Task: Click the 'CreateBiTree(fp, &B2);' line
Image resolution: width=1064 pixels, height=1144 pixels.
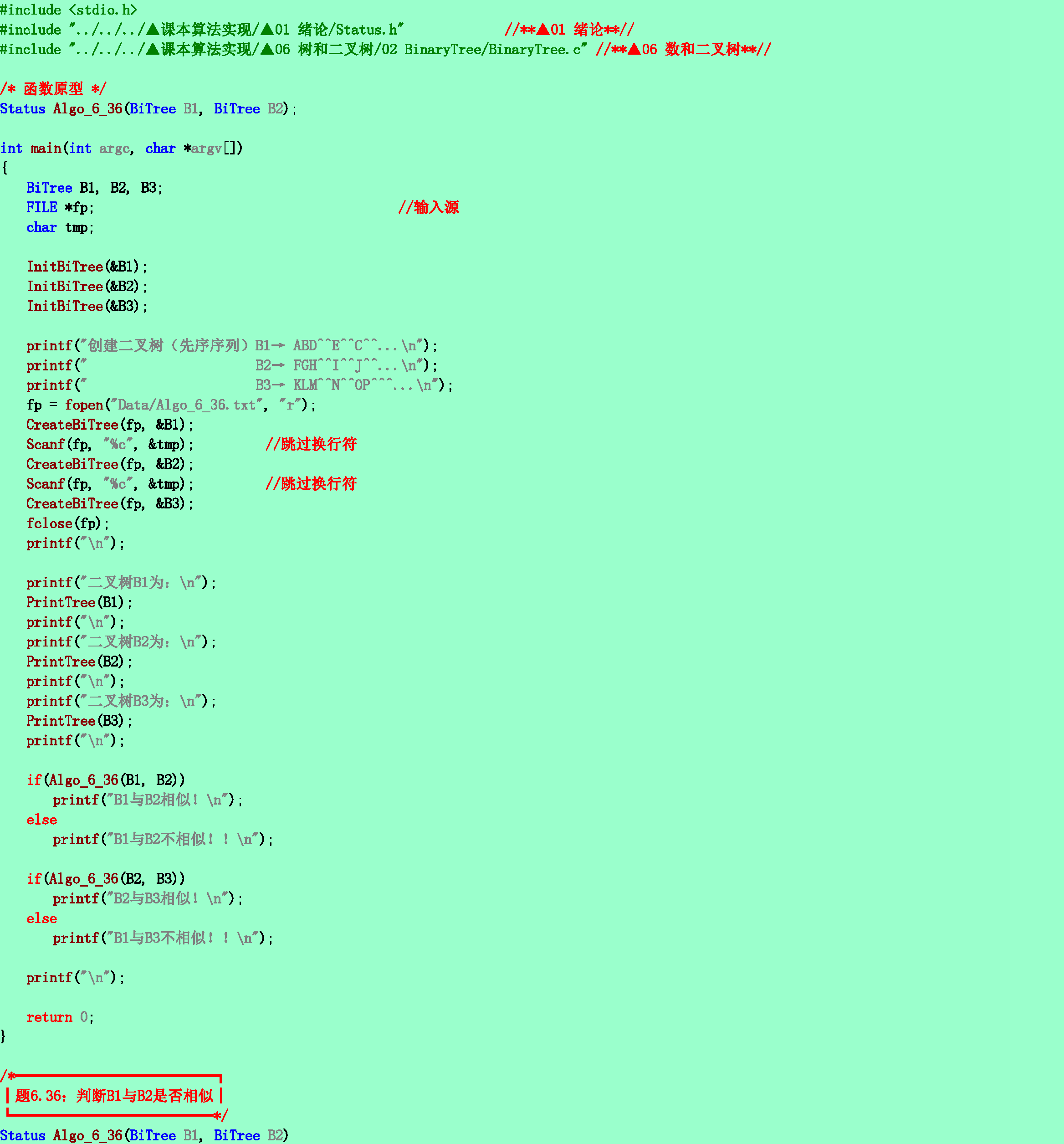Action: (110, 464)
